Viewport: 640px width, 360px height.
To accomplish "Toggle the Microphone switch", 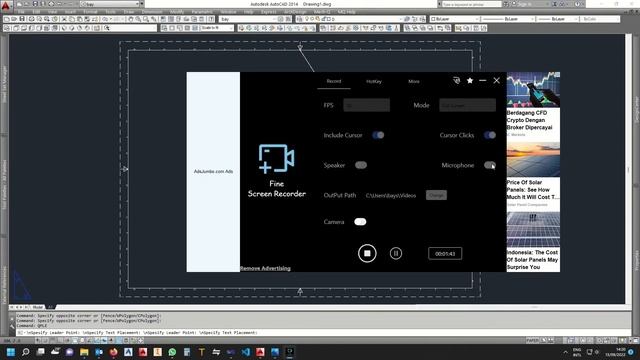I will tap(490, 165).
